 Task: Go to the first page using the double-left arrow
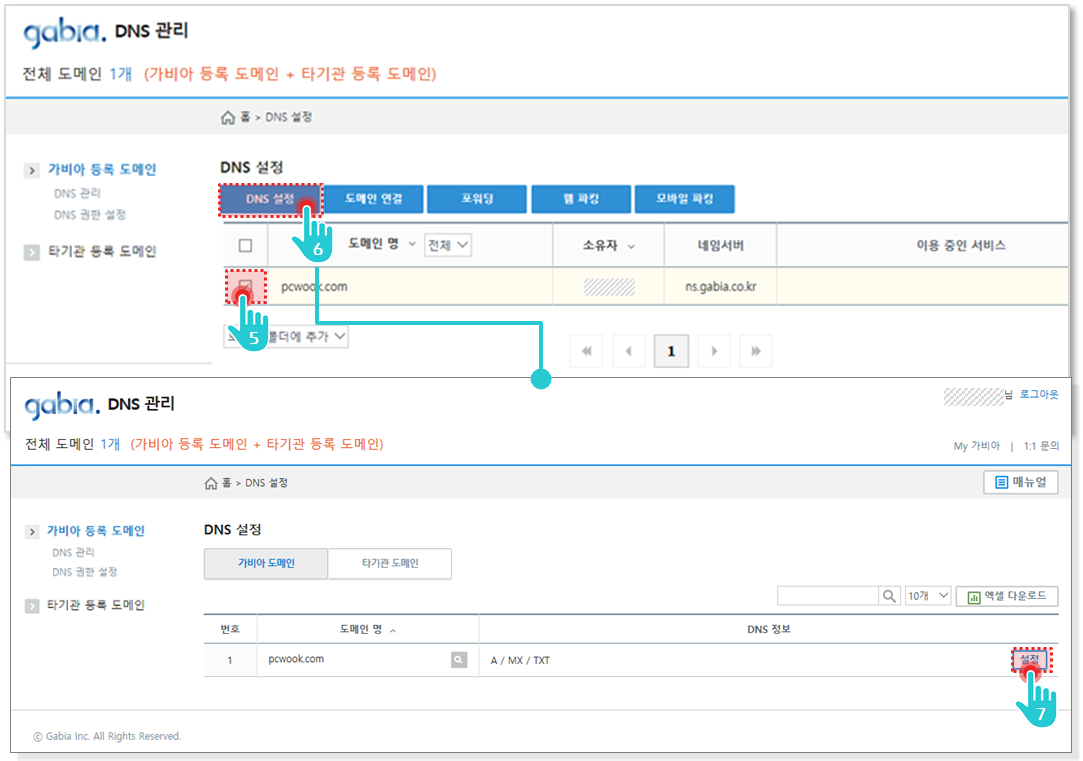(587, 351)
